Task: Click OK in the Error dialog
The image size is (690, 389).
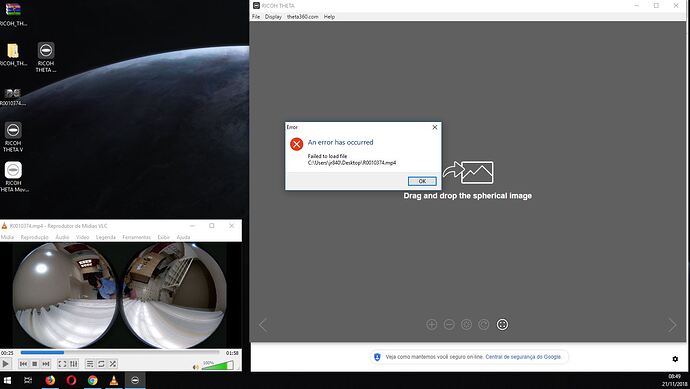Action: coord(422,181)
